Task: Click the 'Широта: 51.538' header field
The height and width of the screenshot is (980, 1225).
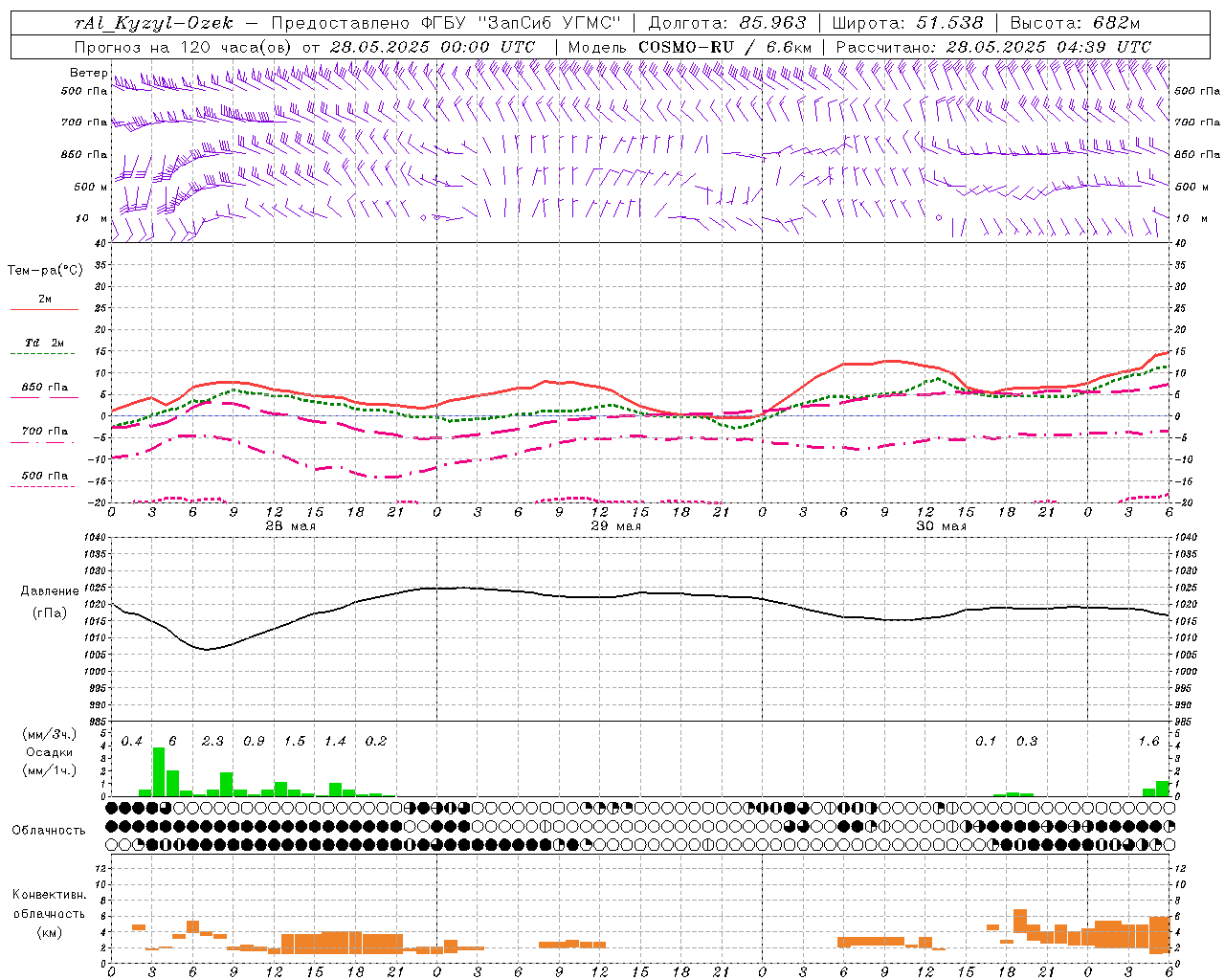Action: pyautogui.click(x=907, y=23)
